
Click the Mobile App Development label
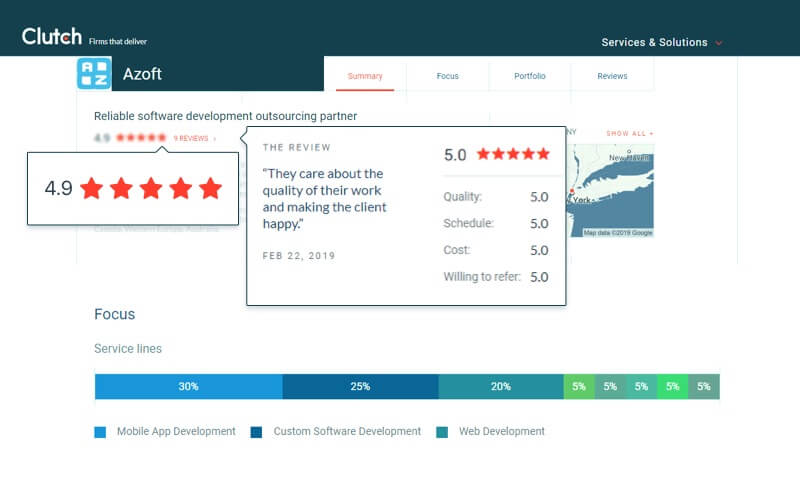(x=176, y=432)
